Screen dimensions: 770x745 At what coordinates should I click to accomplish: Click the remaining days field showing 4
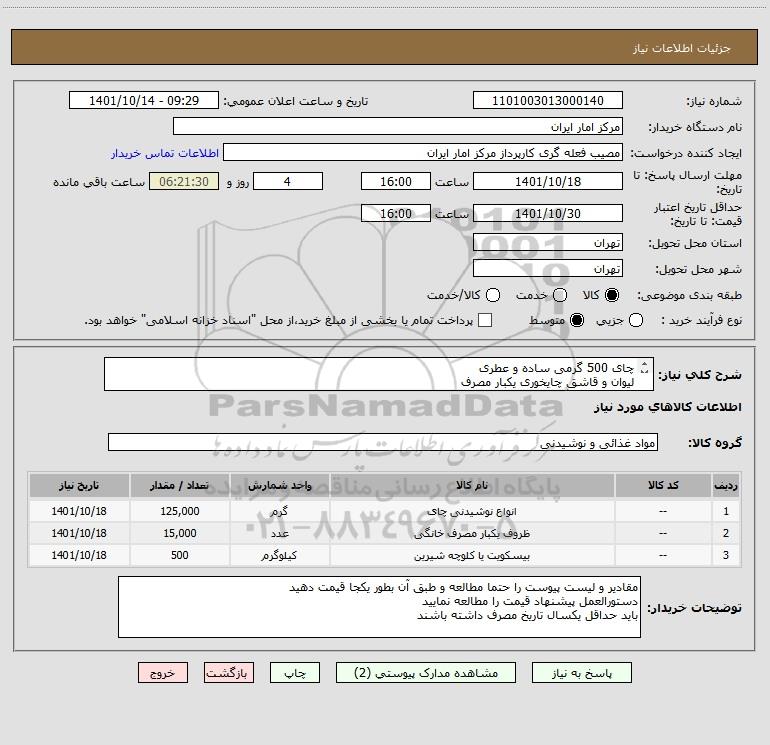pos(288,181)
